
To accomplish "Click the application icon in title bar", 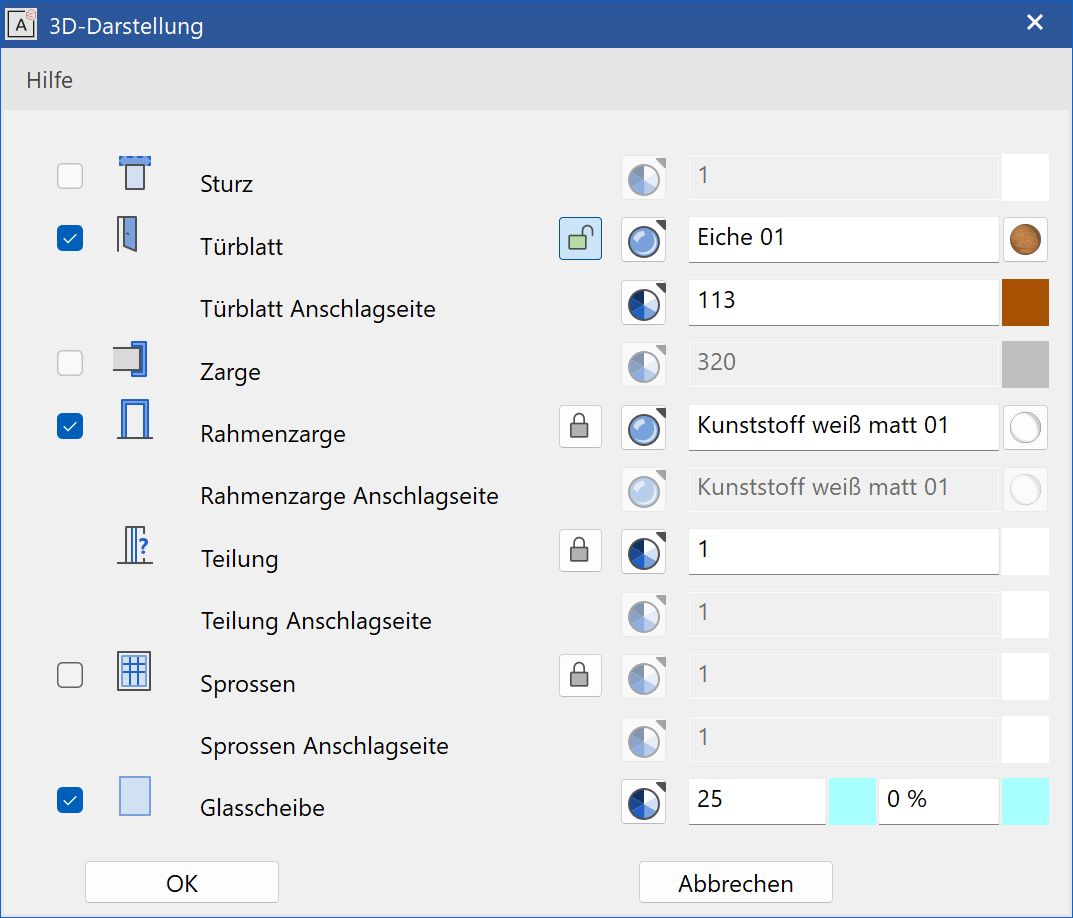I will [x=21, y=25].
